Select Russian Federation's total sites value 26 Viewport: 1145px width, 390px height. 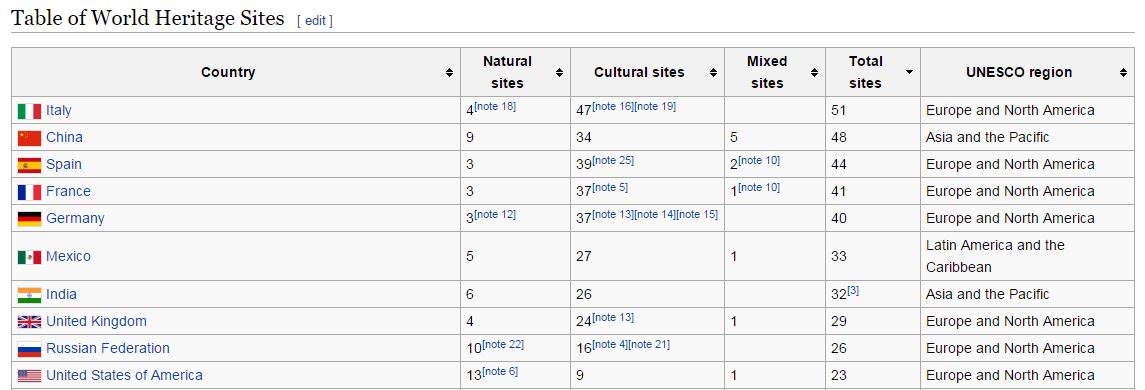839,349
